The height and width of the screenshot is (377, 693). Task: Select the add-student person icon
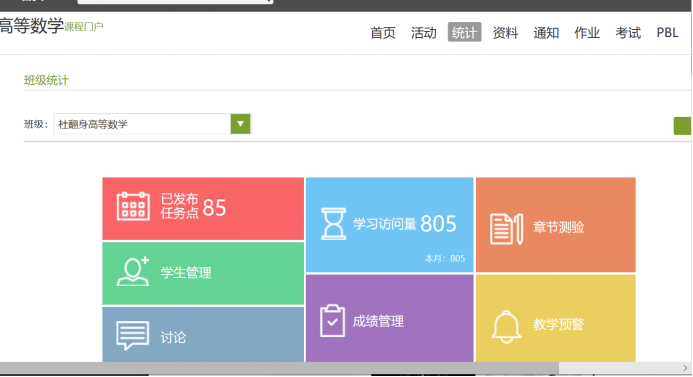coord(133,271)
